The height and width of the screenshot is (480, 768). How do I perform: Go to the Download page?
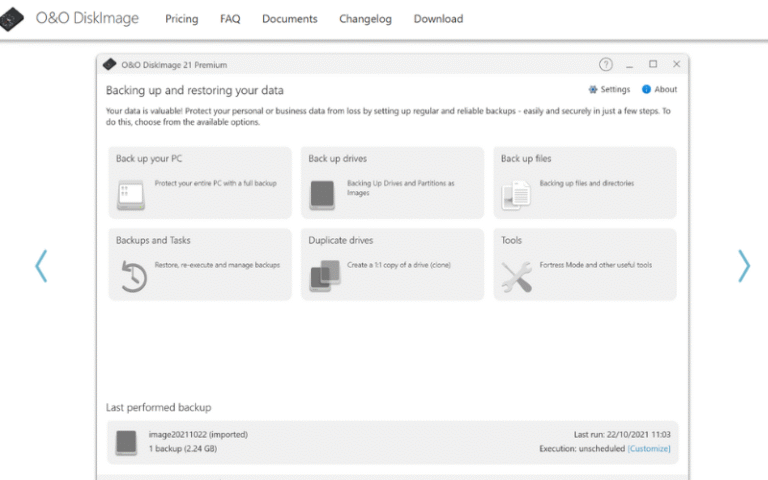(x=438, y=19)
